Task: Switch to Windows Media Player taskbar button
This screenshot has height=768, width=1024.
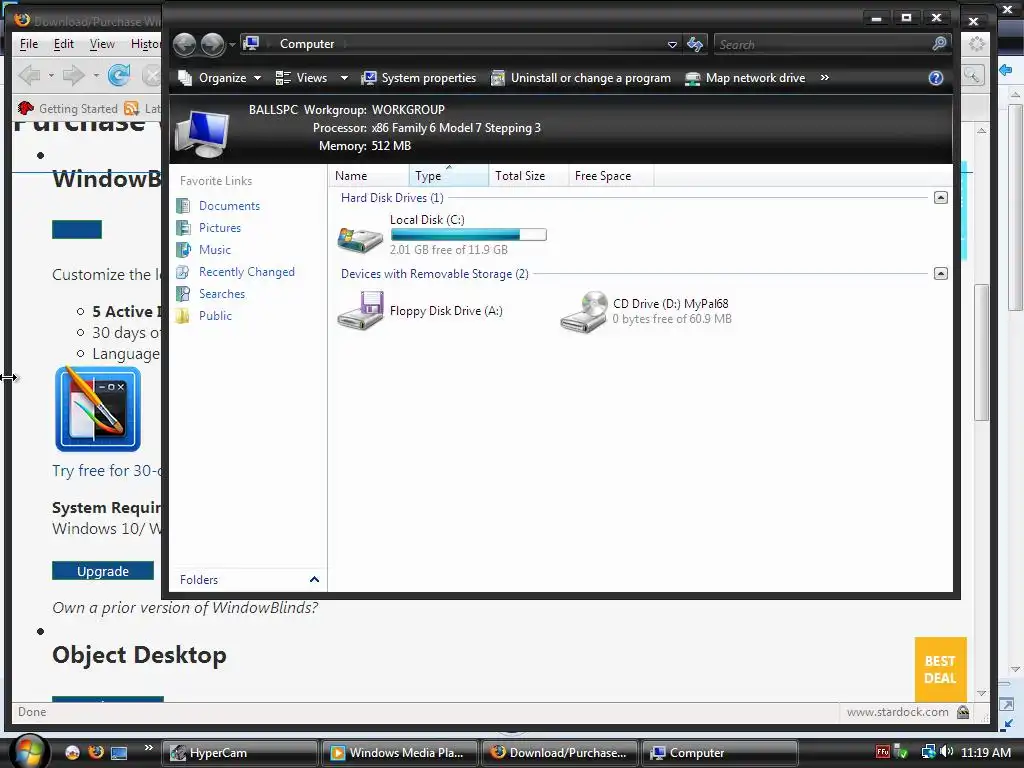Action: (400, 753)
